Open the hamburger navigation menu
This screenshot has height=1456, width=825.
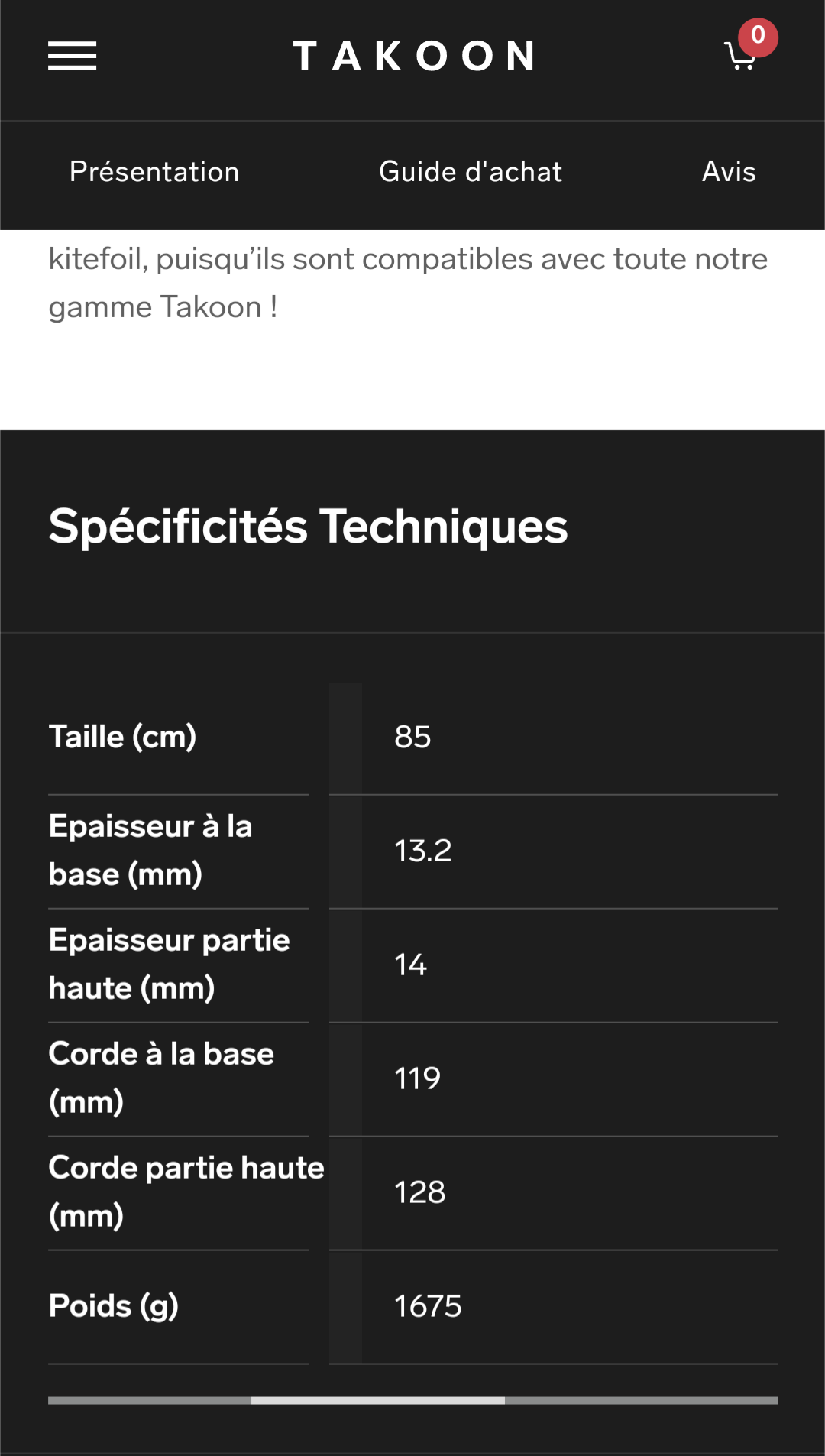[72, 56]
